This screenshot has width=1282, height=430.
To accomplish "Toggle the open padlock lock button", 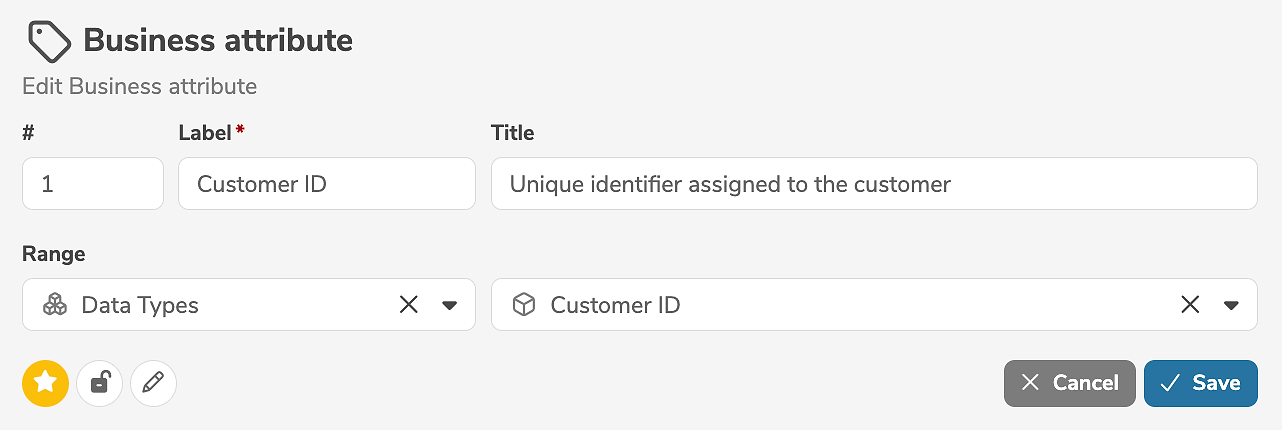I will [x=99, y=383].
